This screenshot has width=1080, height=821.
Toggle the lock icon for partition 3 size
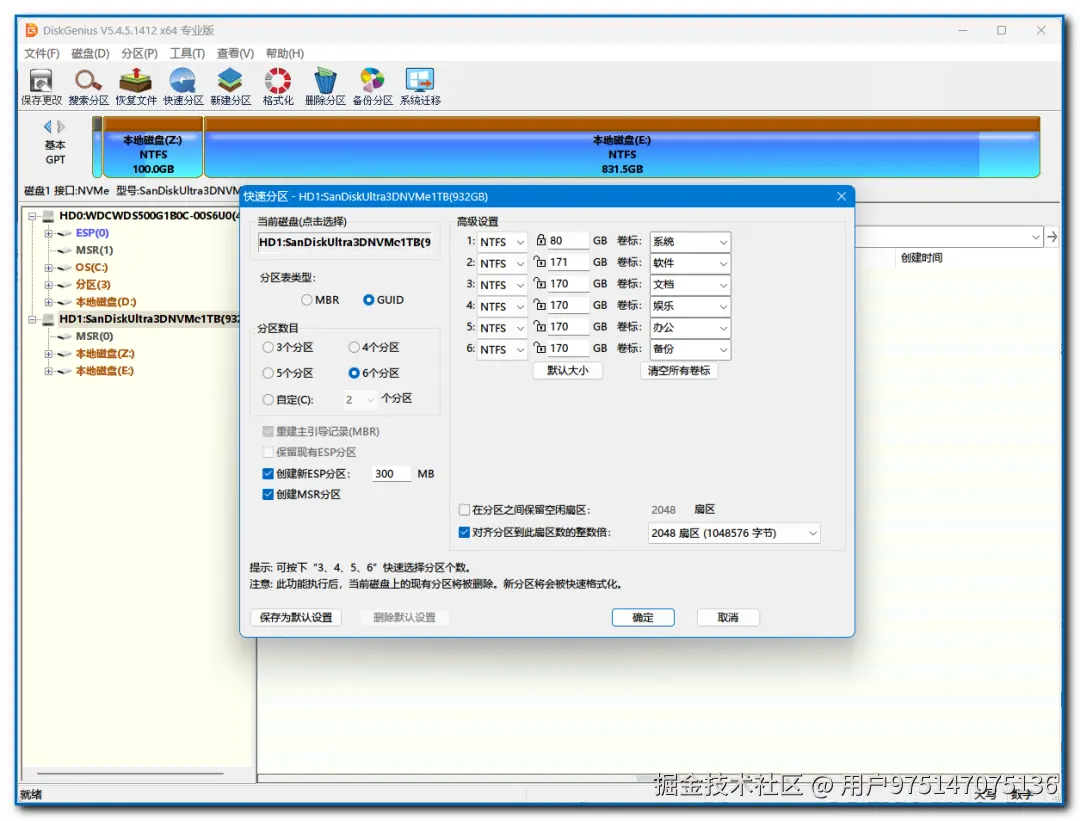tap(541, 283)
